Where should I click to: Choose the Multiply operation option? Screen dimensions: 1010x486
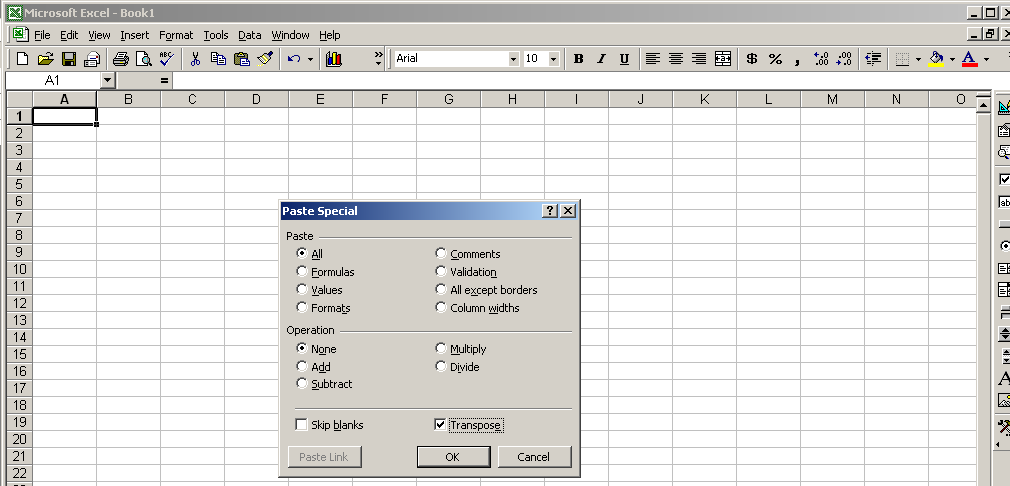441,349
